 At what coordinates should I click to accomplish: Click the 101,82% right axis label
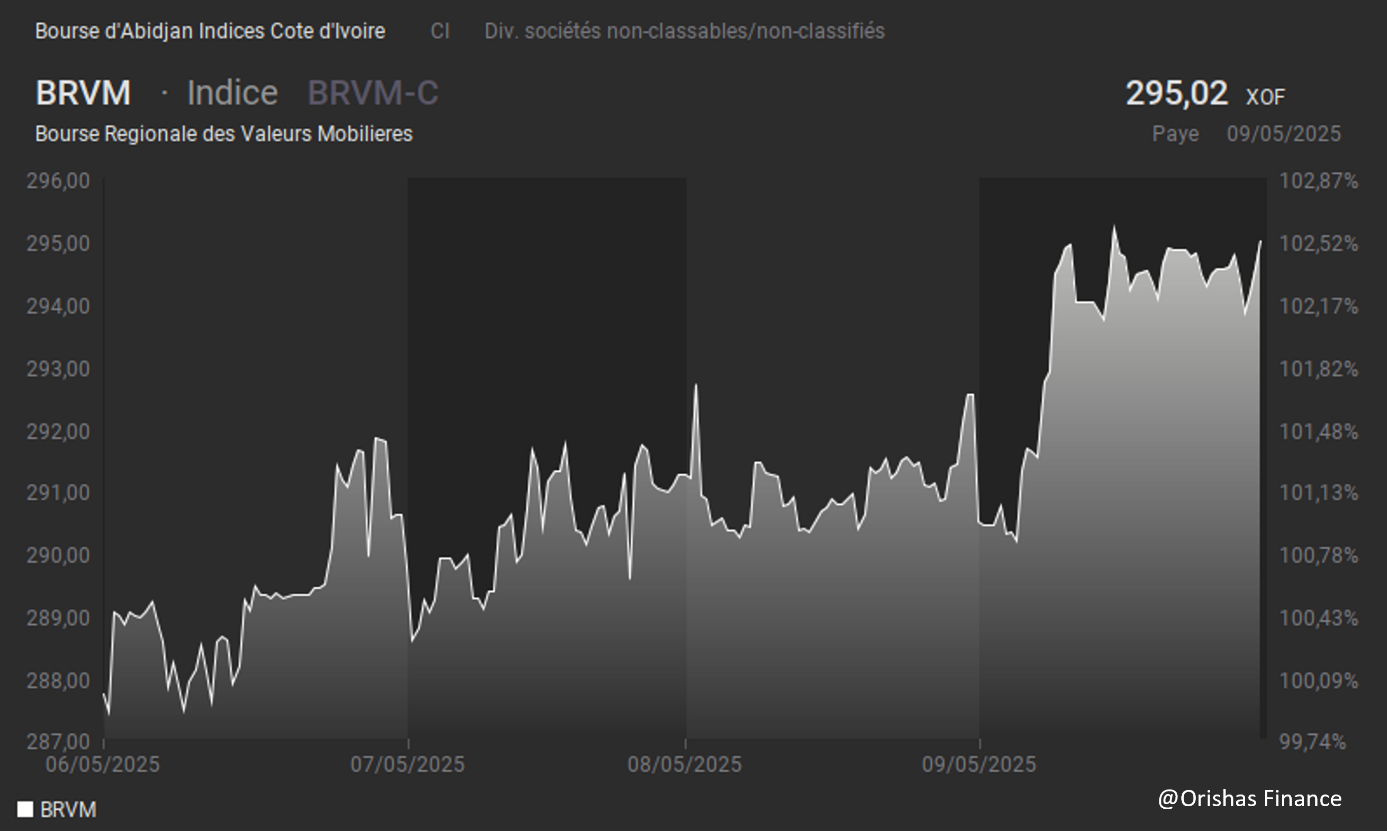(x=1319, y=368)
